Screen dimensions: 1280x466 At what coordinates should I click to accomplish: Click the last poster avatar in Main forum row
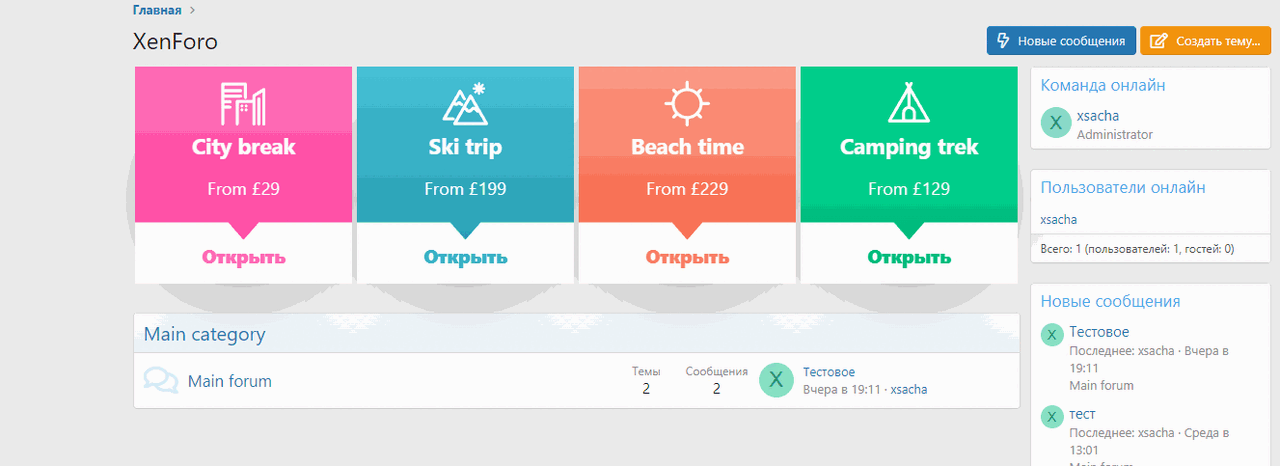point(776,380)
